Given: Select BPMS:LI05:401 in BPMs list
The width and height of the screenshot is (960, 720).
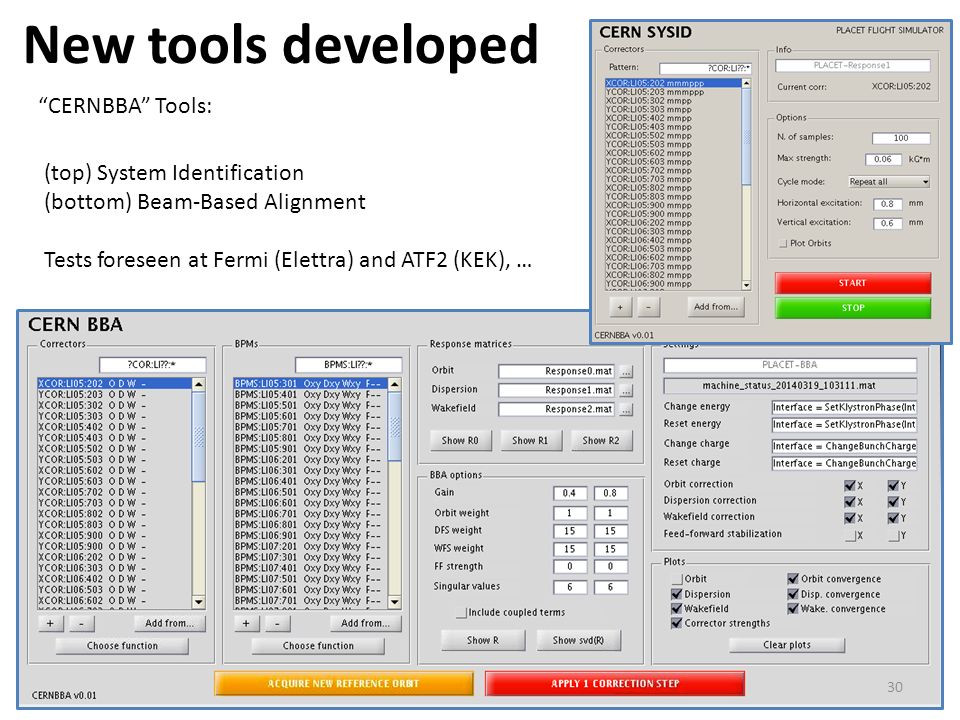Looking at the screenshot, I should pyautogui.click(x=309, y=394).
